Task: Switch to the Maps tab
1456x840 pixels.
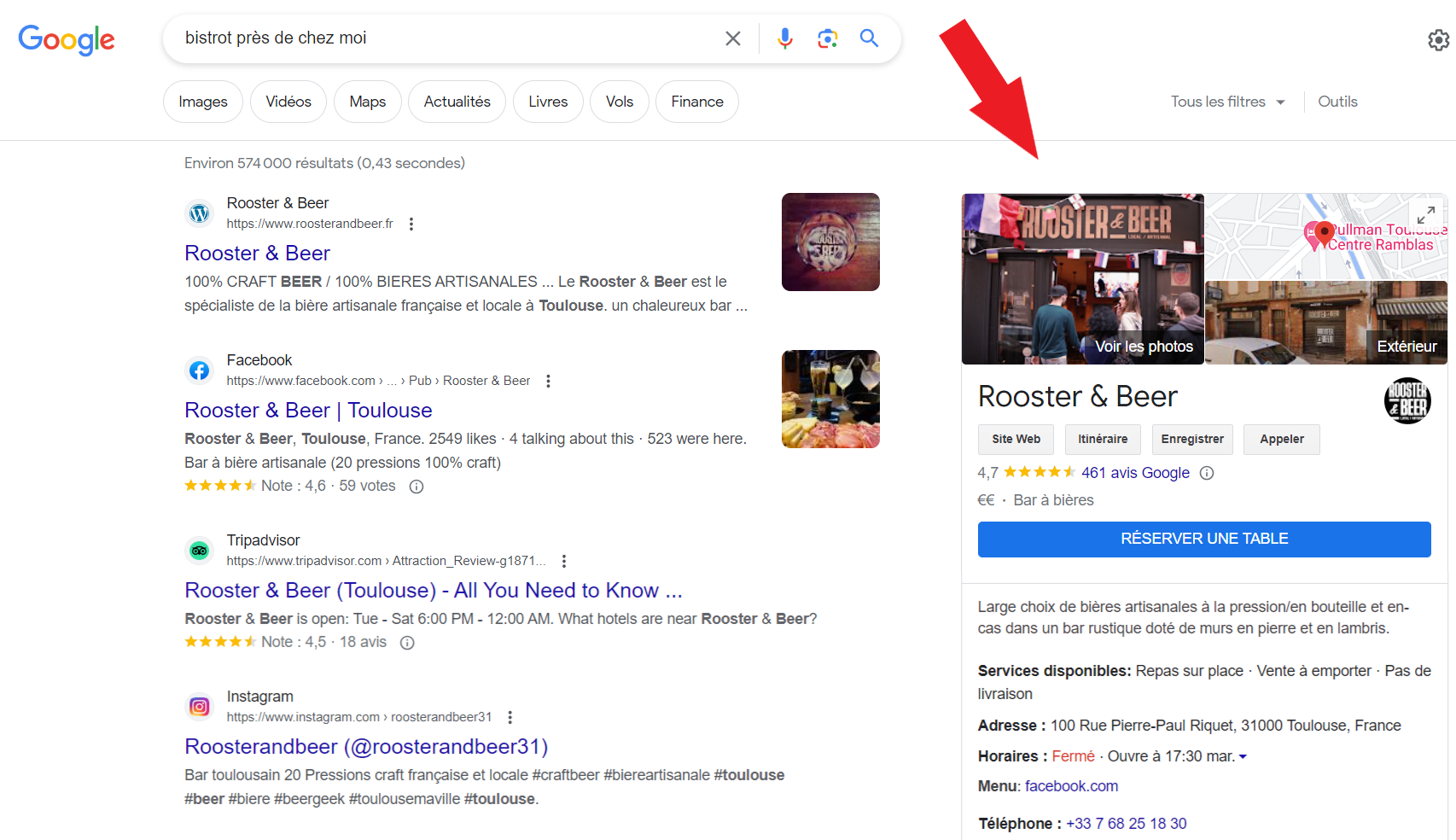Action: [x=367, y=101]
